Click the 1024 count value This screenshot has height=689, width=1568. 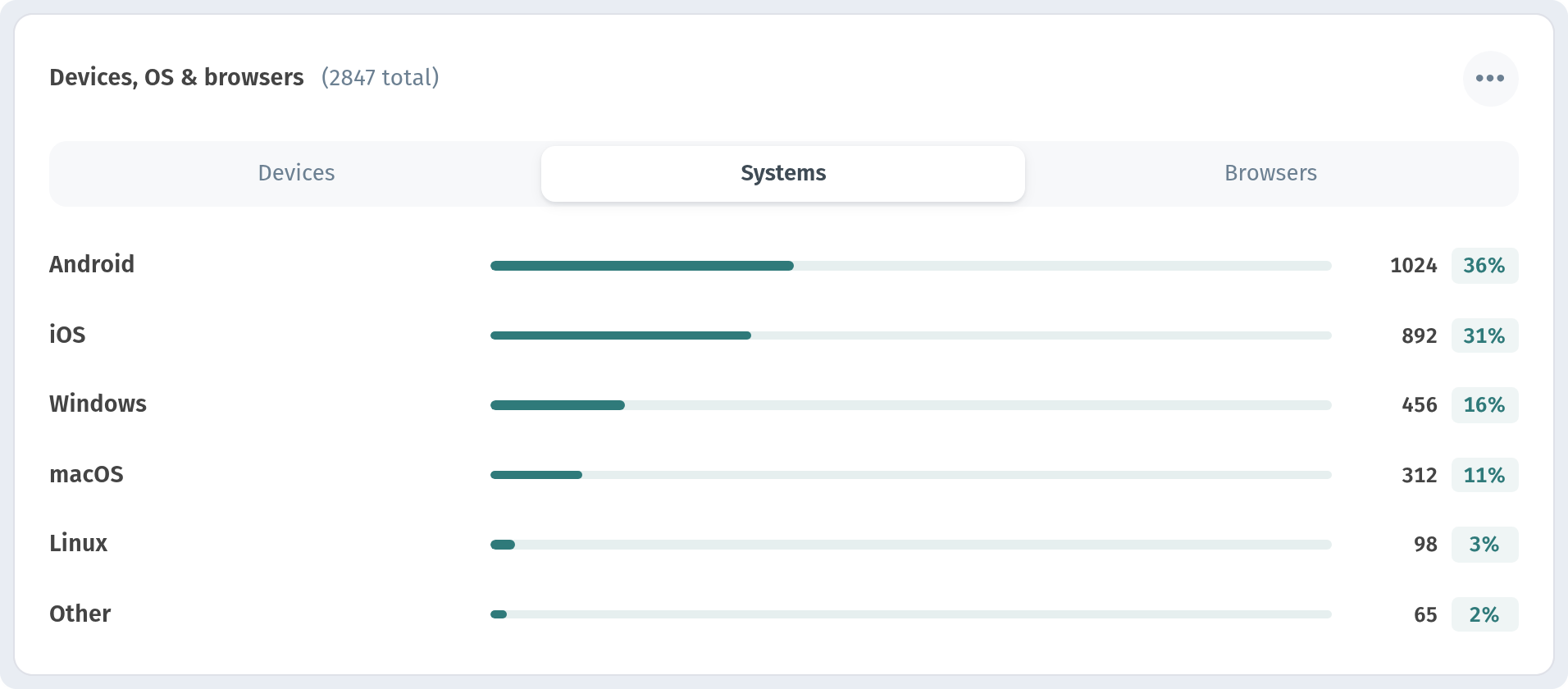click(1414, 266)
